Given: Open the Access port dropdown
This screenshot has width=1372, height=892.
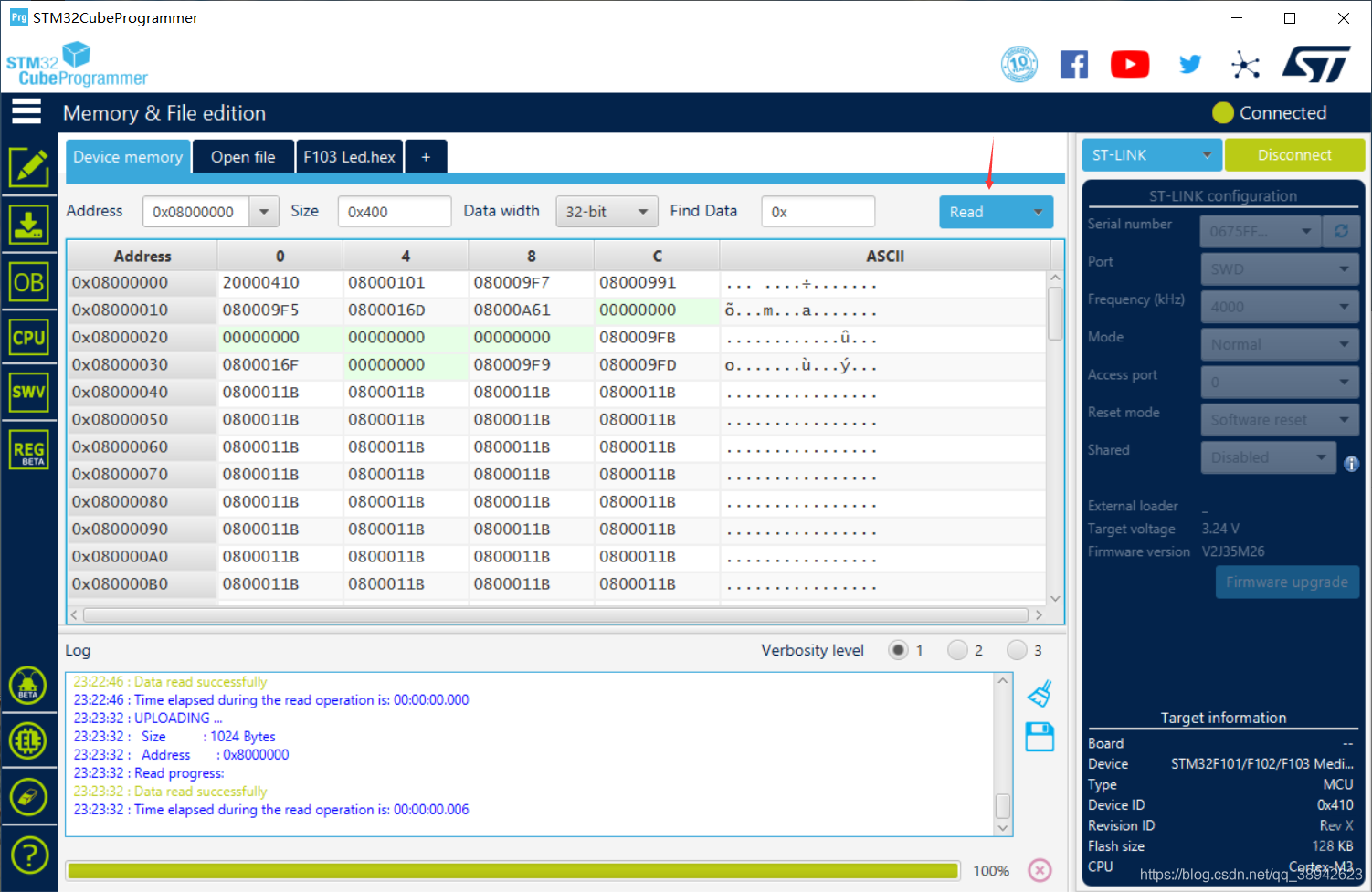Looking at the screenshot, I should pyautogui.click(x=1279, y=382).
